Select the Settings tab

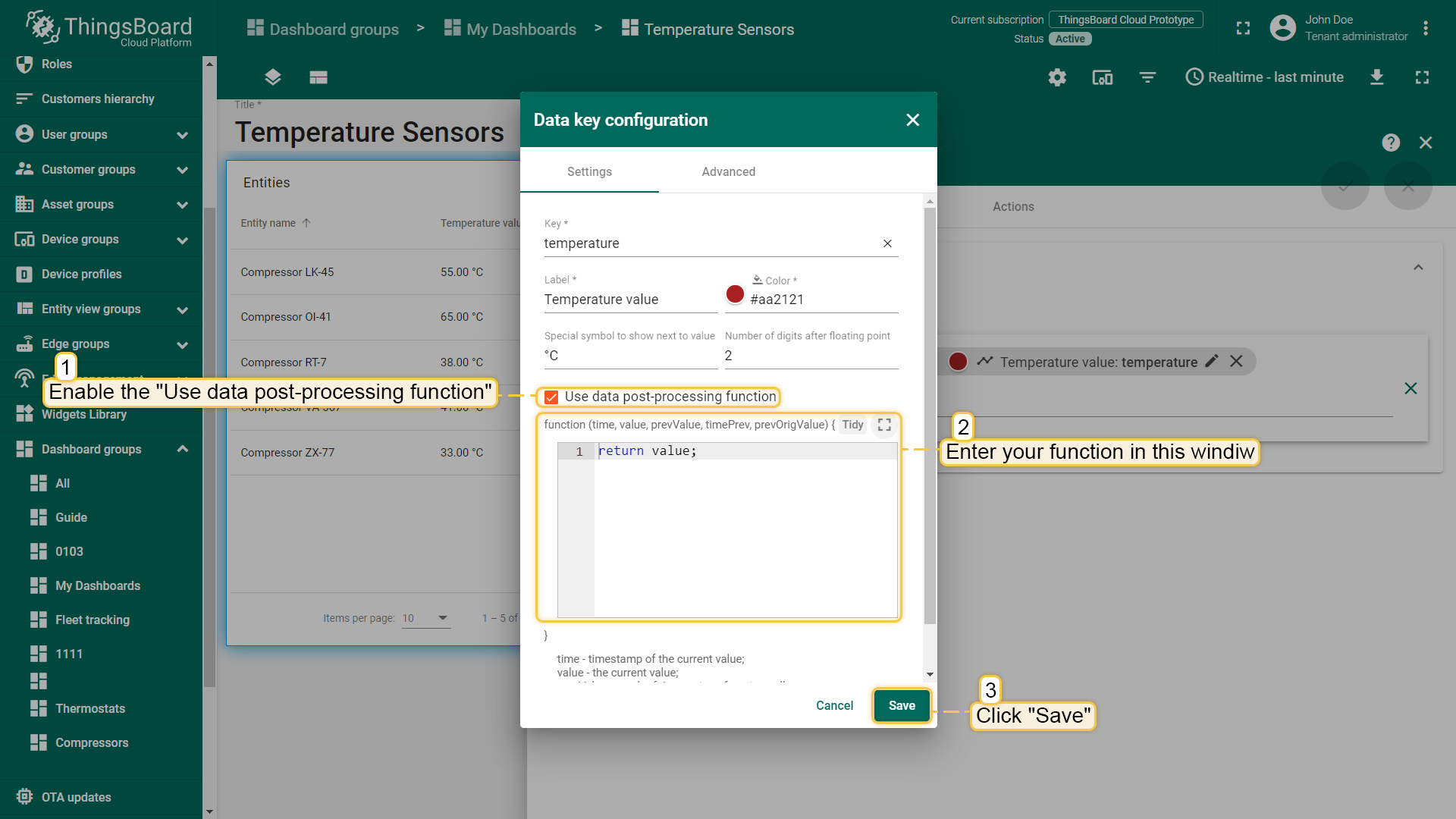[x=589, y=171]
